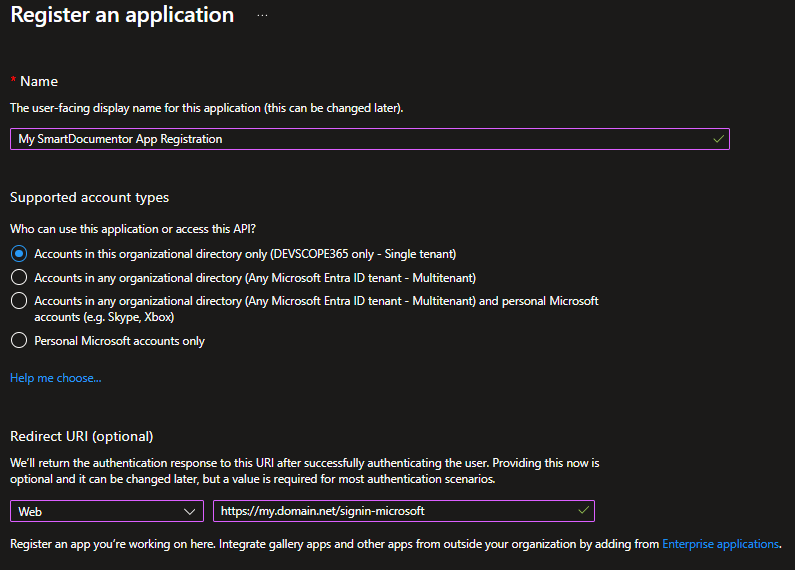Click the Redirect URI (optional) heading
Screen dimensions: 795x570
(81, 436)
